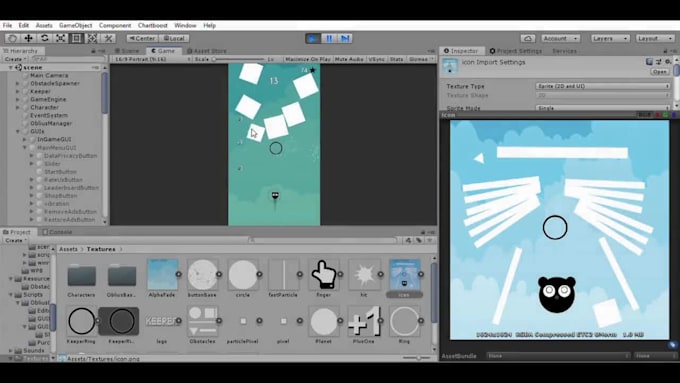680x383 pixels.
Task: Select the KeeperRing texture
Action: [x=81, y=325]
